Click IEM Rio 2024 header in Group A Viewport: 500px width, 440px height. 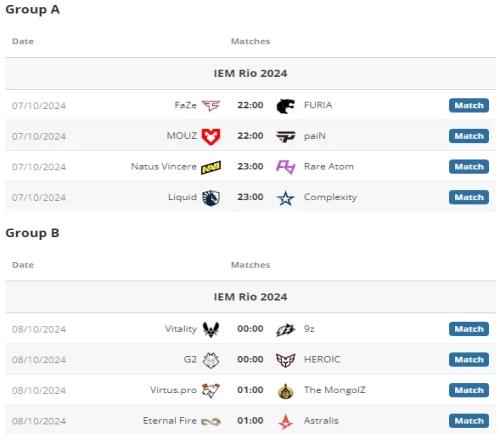click(250, 73)
